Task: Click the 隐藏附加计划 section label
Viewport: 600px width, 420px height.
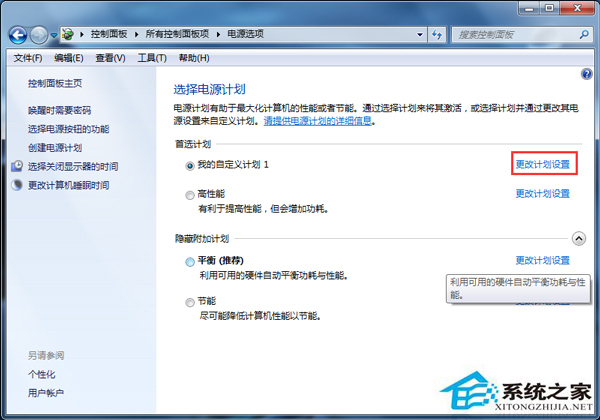Action: (202, 239)
